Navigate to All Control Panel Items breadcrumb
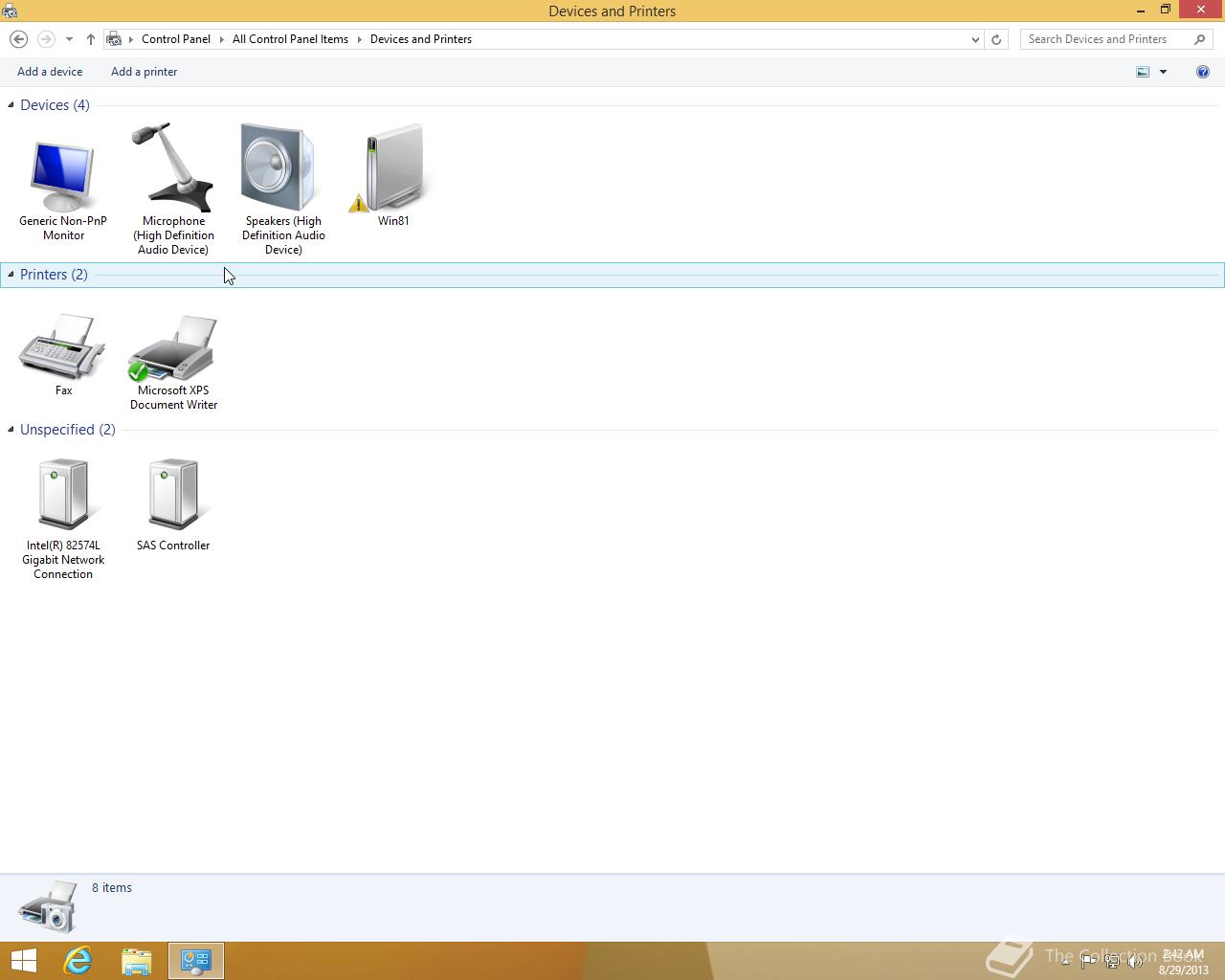Screen dimensions: 1225x980 click(x=290, y=39)
